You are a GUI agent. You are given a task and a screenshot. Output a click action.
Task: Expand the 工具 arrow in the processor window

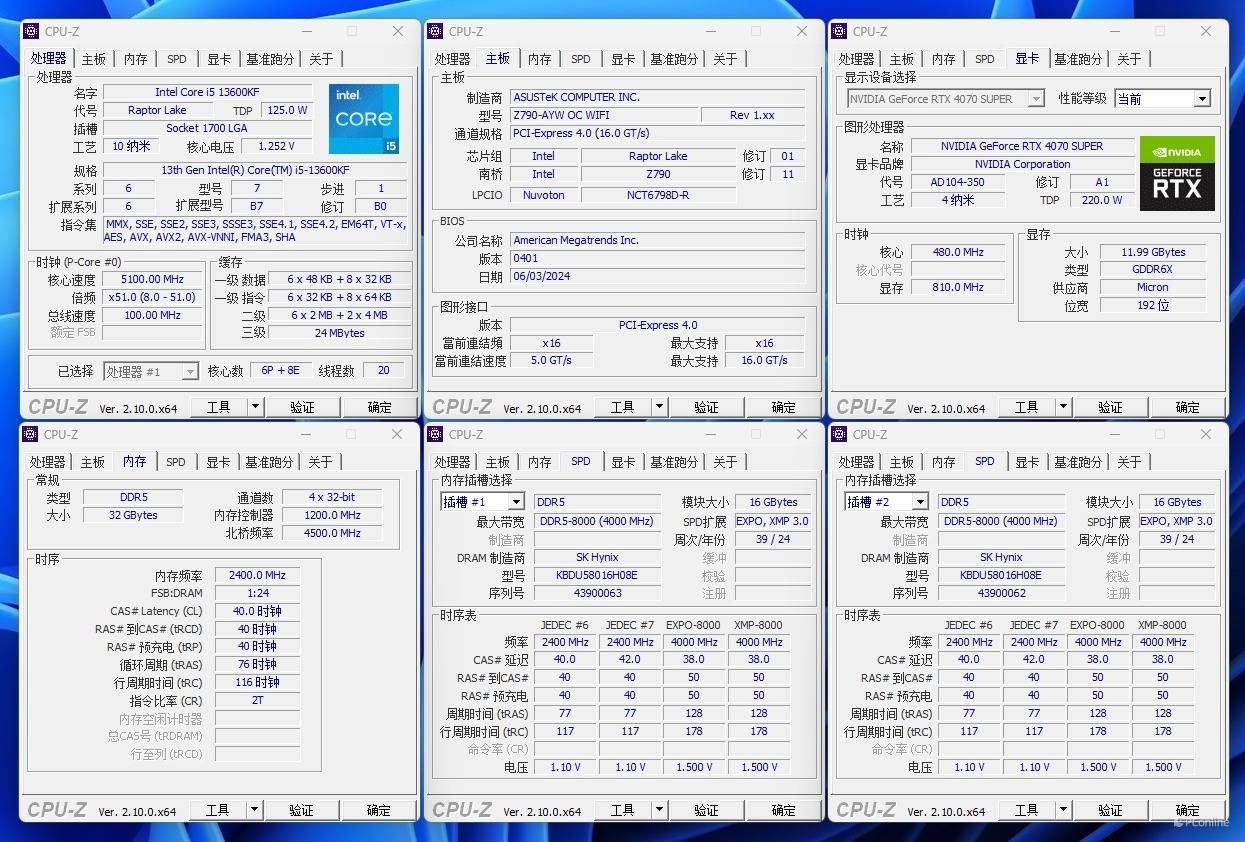coord(255,407)
